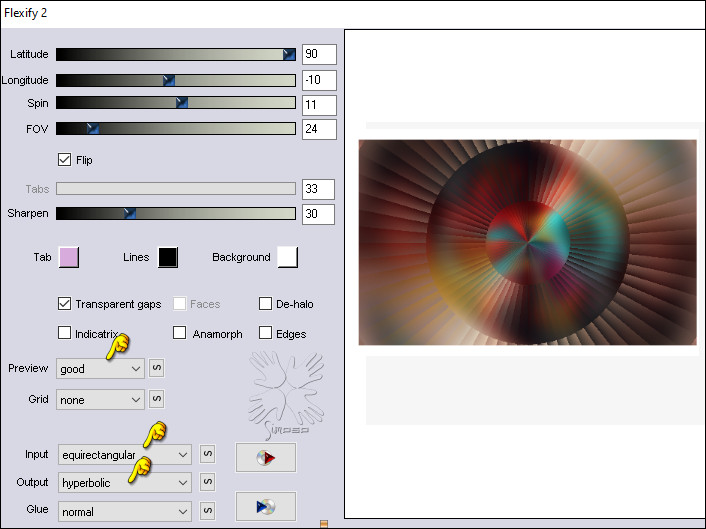The height and width of the screenshot is (529, 706).
Task: Expand the Input projection dropdown
Action: (x=124, y=455)
